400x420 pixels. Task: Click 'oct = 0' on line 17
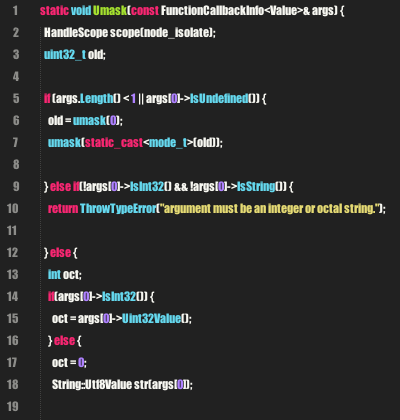coord(69,363)
